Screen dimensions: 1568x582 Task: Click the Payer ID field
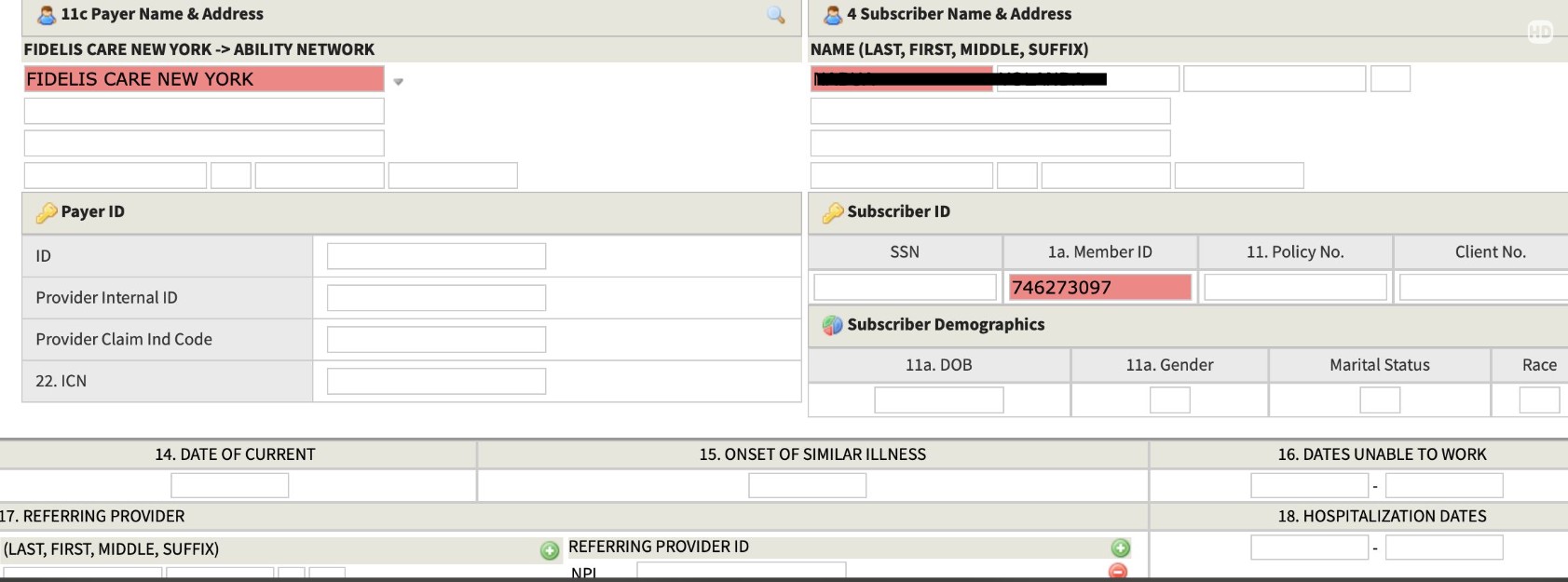click(x=436, y=256)
